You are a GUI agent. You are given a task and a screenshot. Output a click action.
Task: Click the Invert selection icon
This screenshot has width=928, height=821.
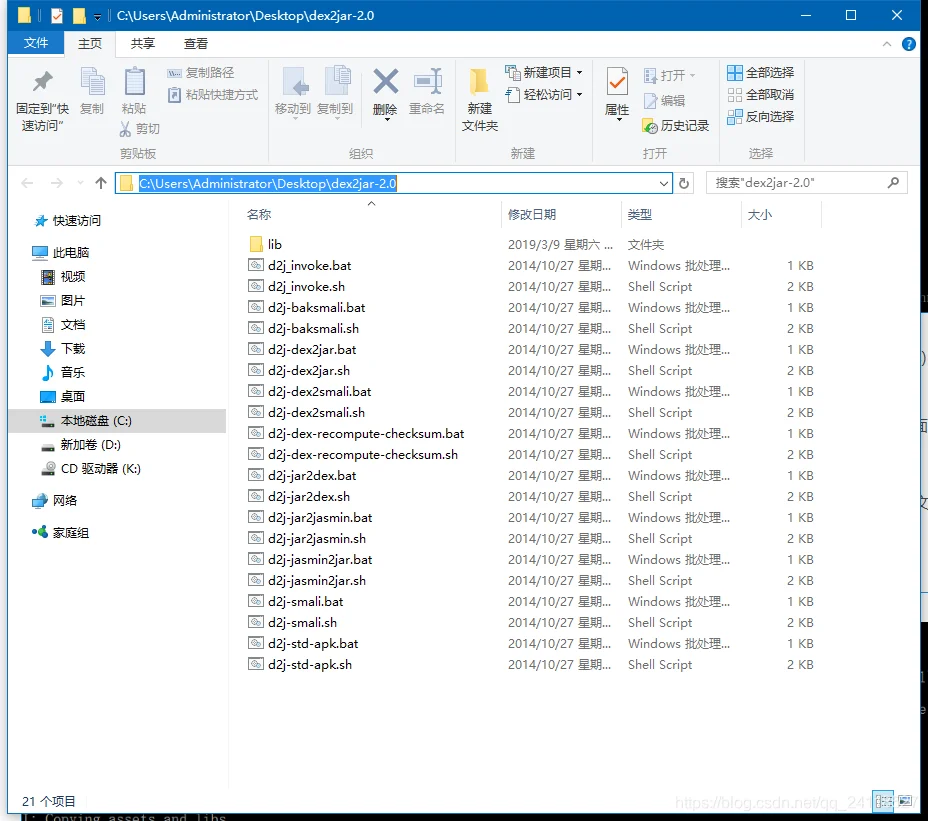tap(734, 117)
